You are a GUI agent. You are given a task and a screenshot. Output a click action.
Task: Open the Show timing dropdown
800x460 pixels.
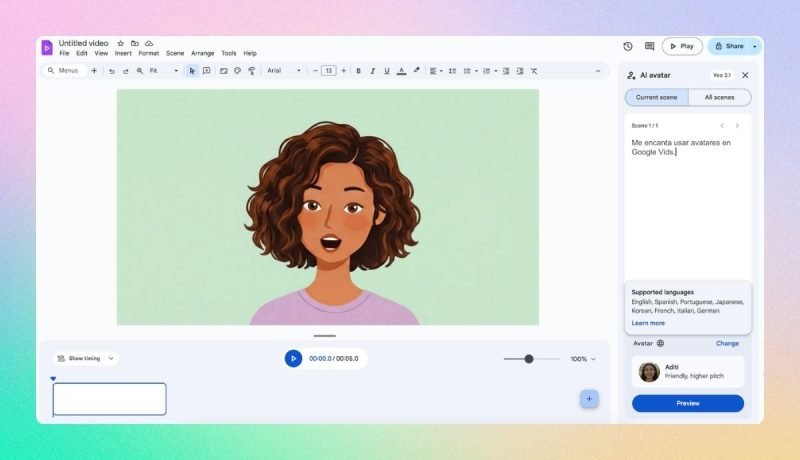(x=86, y=359)
